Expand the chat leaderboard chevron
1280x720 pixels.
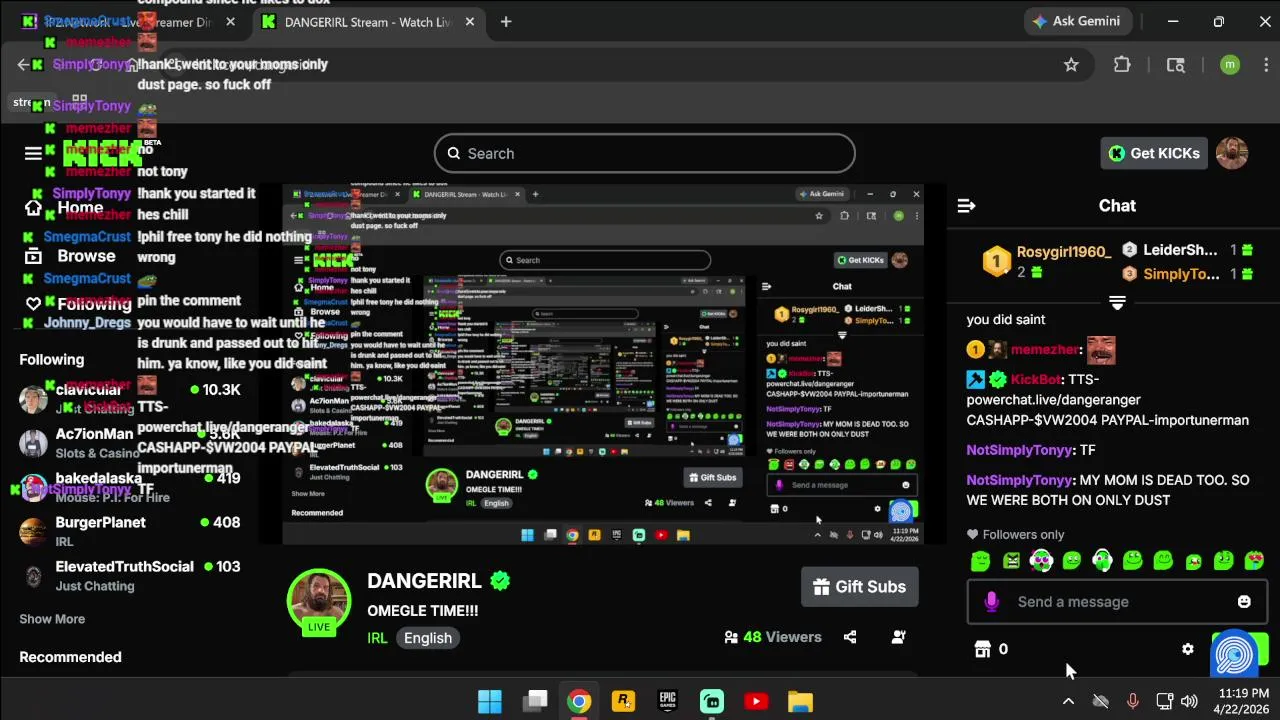1117,301
